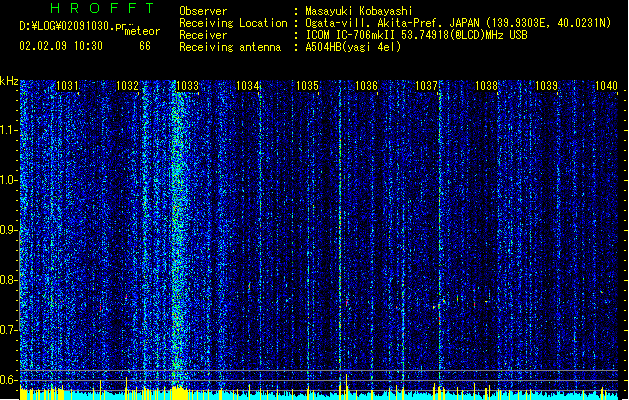Click the bright meteor echo band at 1033
Image resolution: width=629 pixels, height=400 pixels.
[178, 233]
